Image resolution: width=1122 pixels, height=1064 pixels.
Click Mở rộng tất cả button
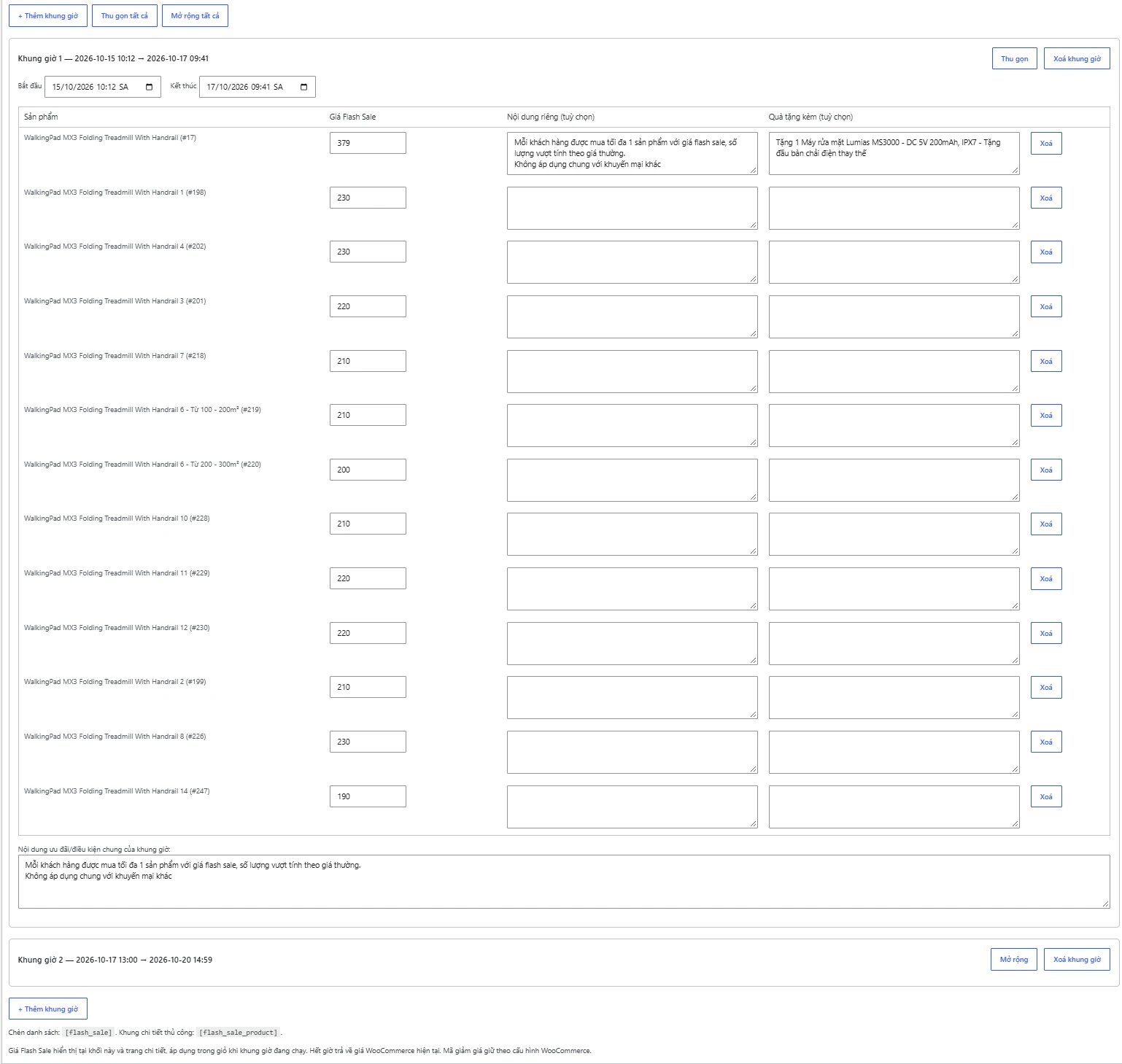pyautogui.click(x=195, y=15)
